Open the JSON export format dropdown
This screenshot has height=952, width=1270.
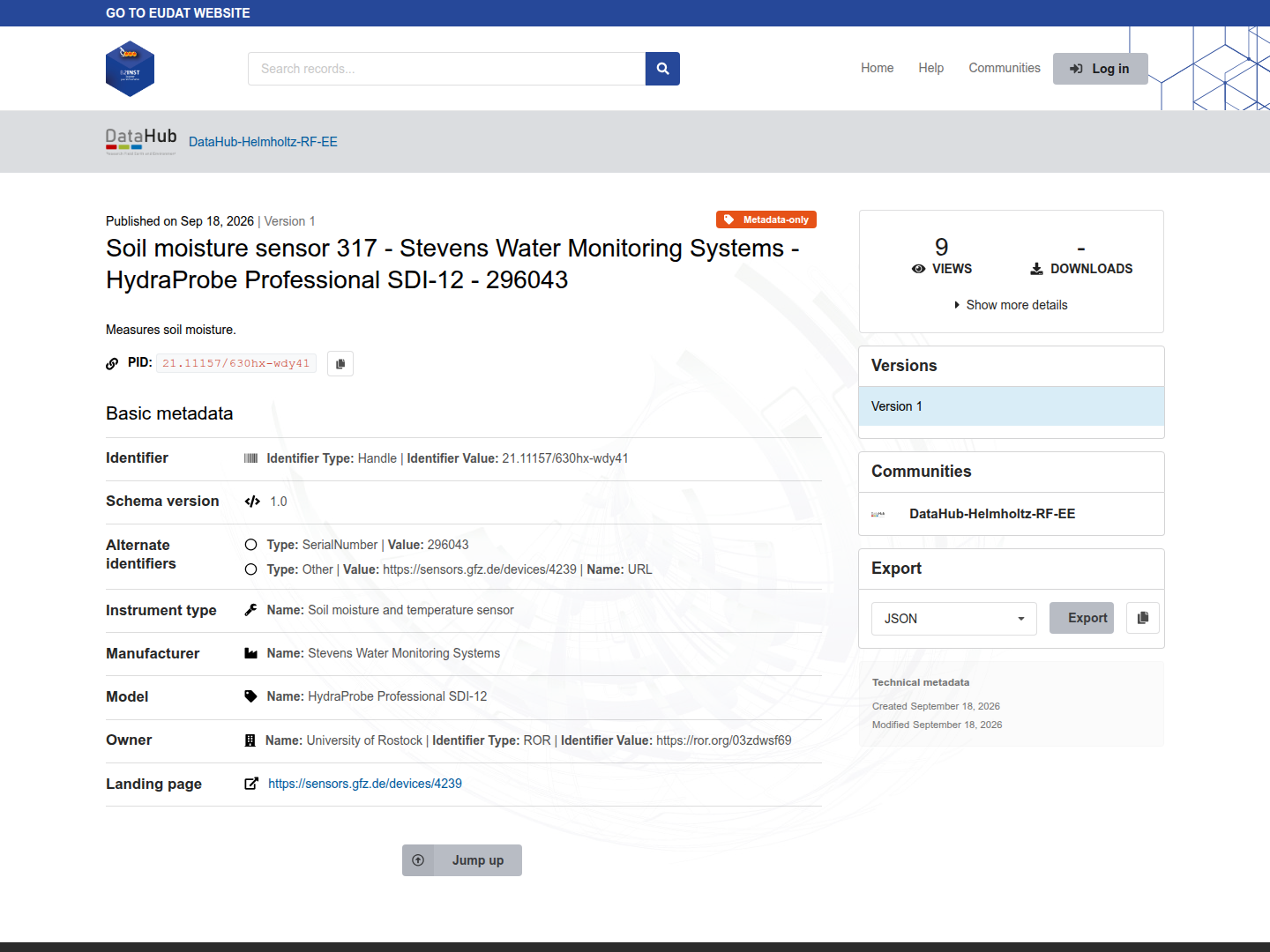(954, 619)
